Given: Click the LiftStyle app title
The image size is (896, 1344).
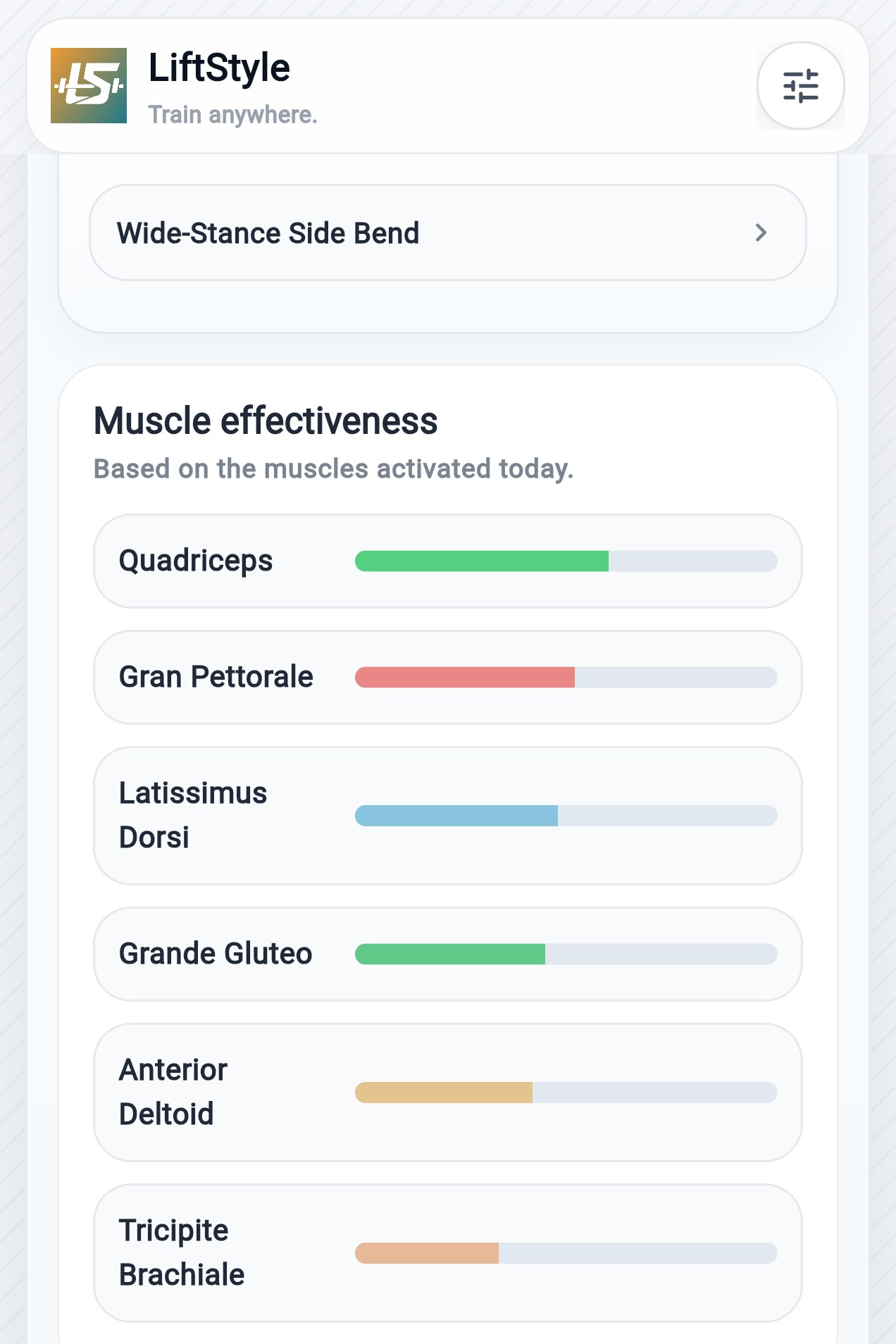Looking at the screenshot, I should [x=219, y=68].
